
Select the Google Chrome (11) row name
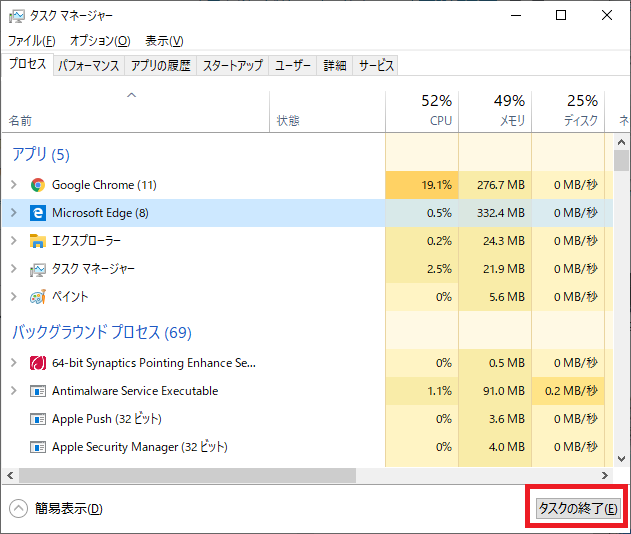(104, 185)
